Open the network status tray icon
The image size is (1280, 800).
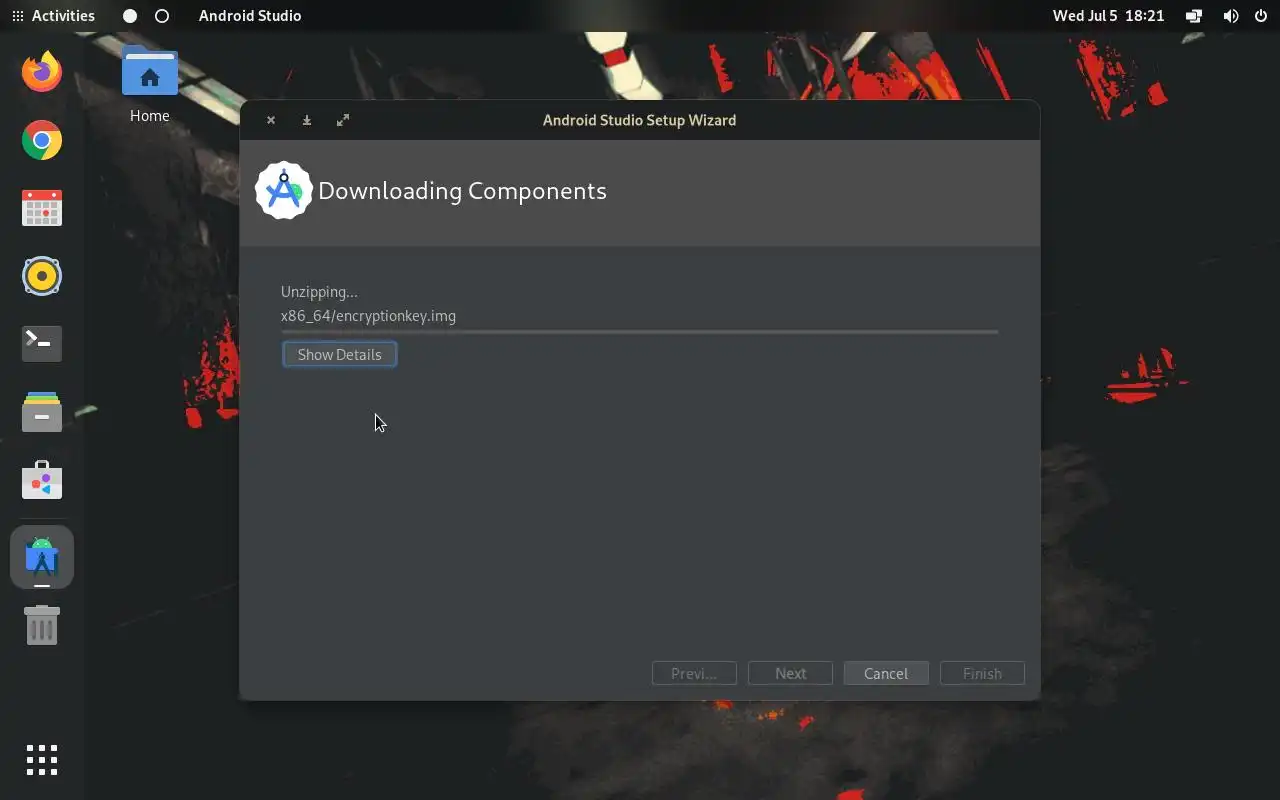coord(1194,16)
